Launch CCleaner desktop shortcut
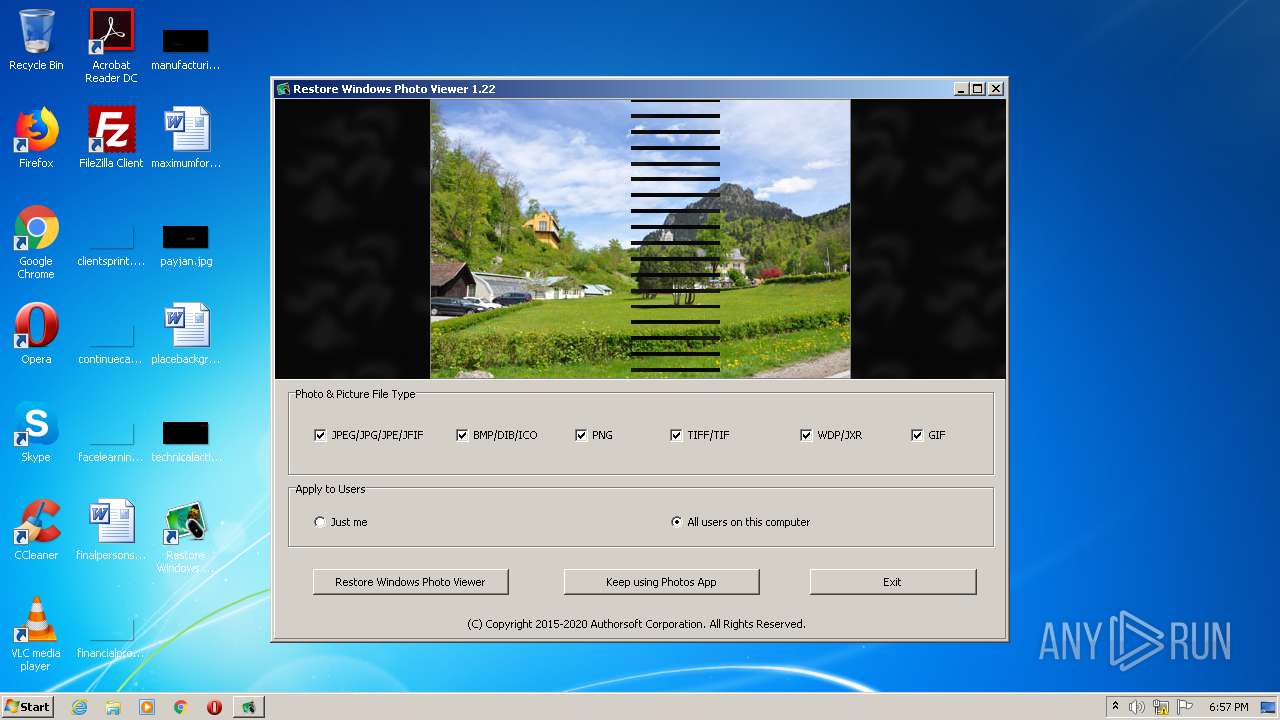Image resolution: width=1280 pixels, height=720 pixels. pos(36,530)
